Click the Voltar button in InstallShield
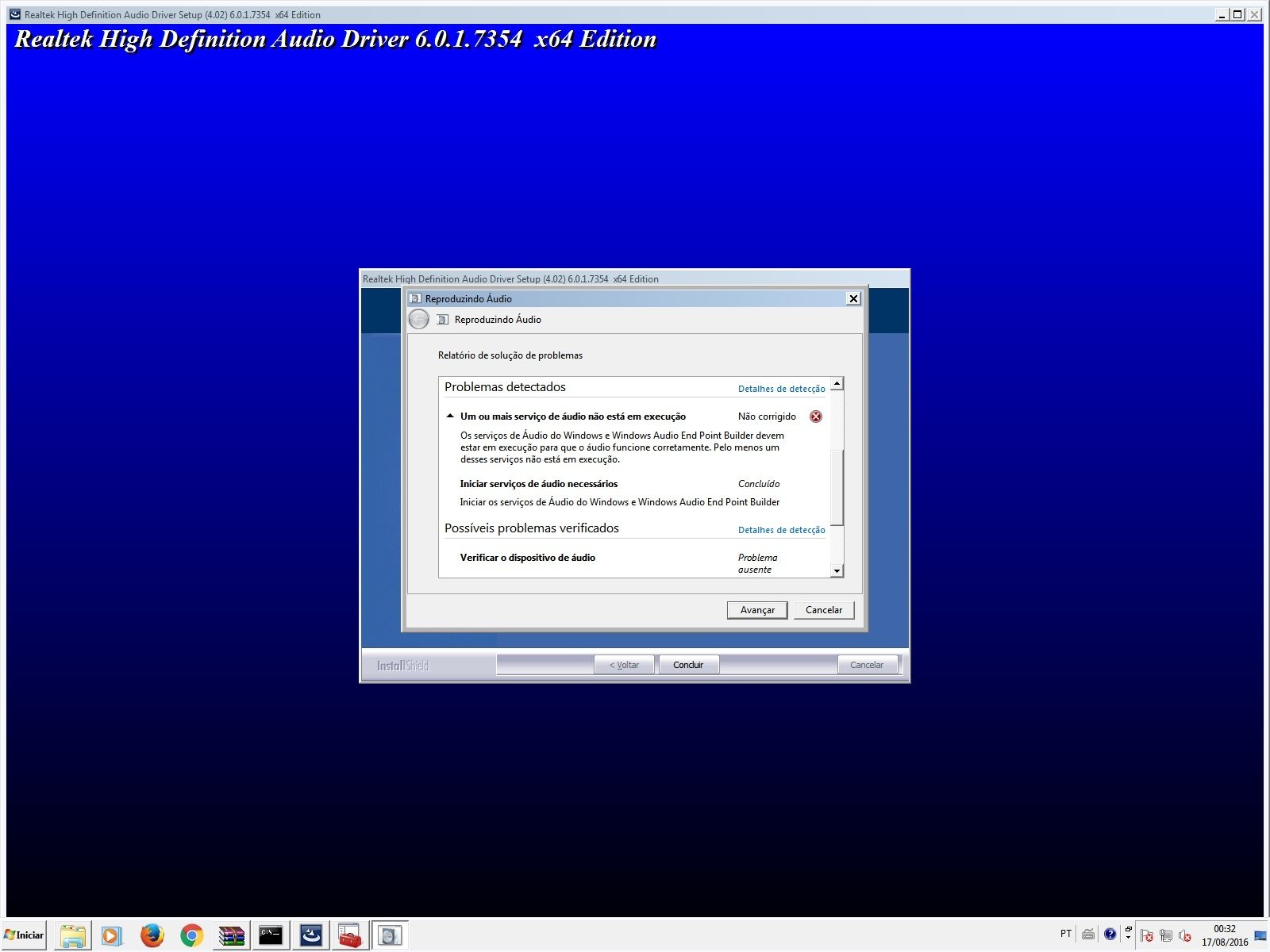 coord(624,665)
